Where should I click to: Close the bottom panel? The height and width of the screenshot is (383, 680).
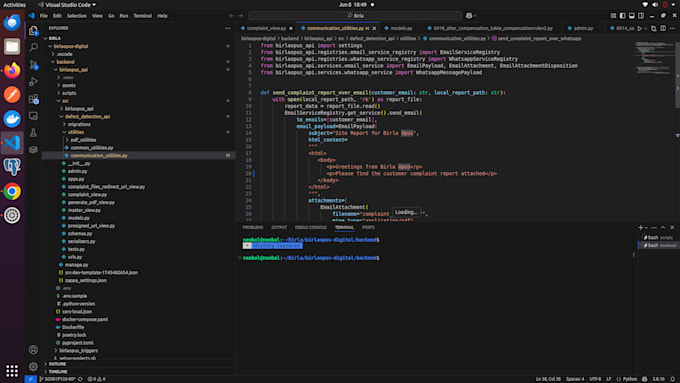(x=672, y=227)
